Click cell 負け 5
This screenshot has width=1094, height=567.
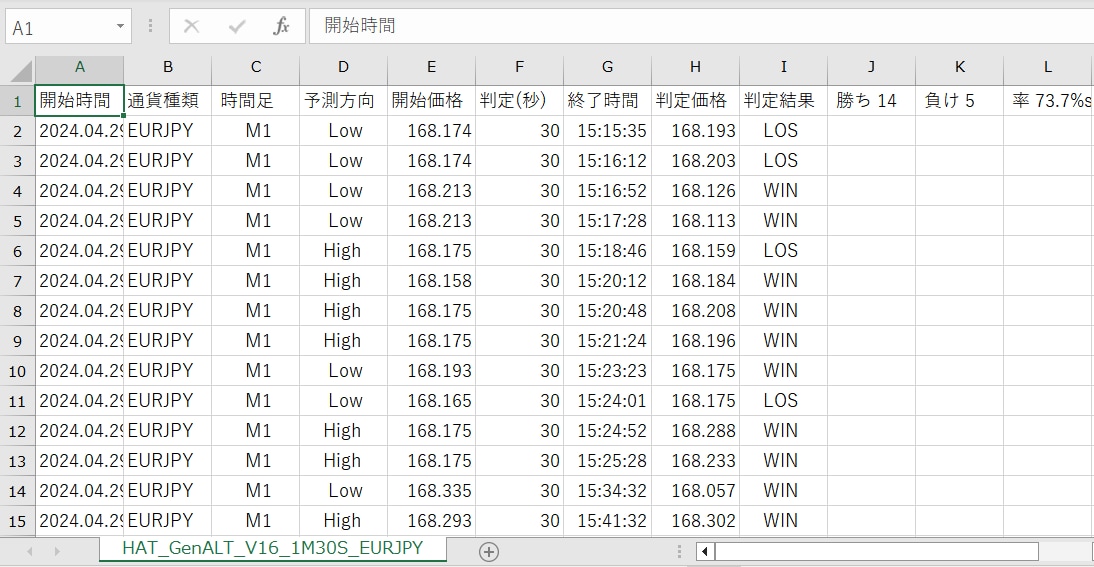tap(959, 100)
